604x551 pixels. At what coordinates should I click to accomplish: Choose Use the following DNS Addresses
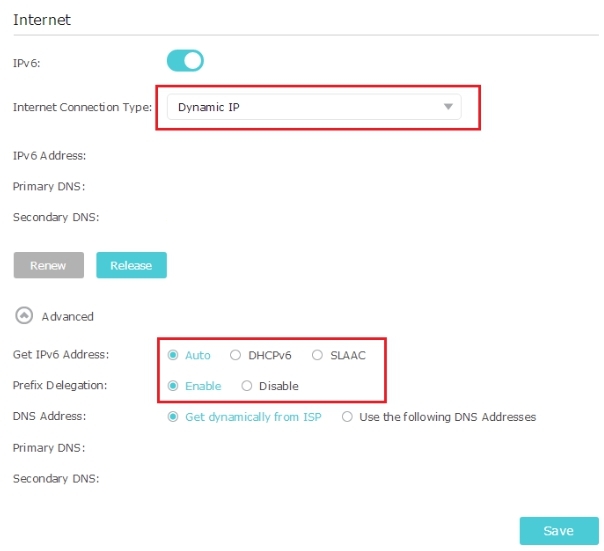pyautogui.click(x=347, y=417)
